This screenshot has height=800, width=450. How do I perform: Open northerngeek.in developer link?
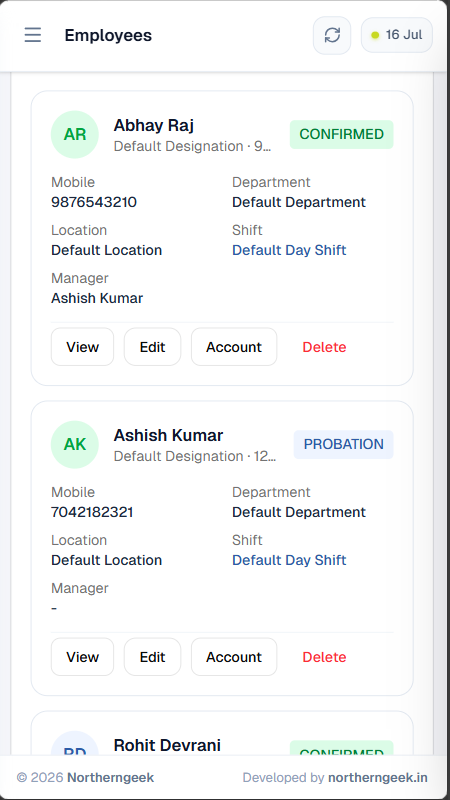click(378, 778)
